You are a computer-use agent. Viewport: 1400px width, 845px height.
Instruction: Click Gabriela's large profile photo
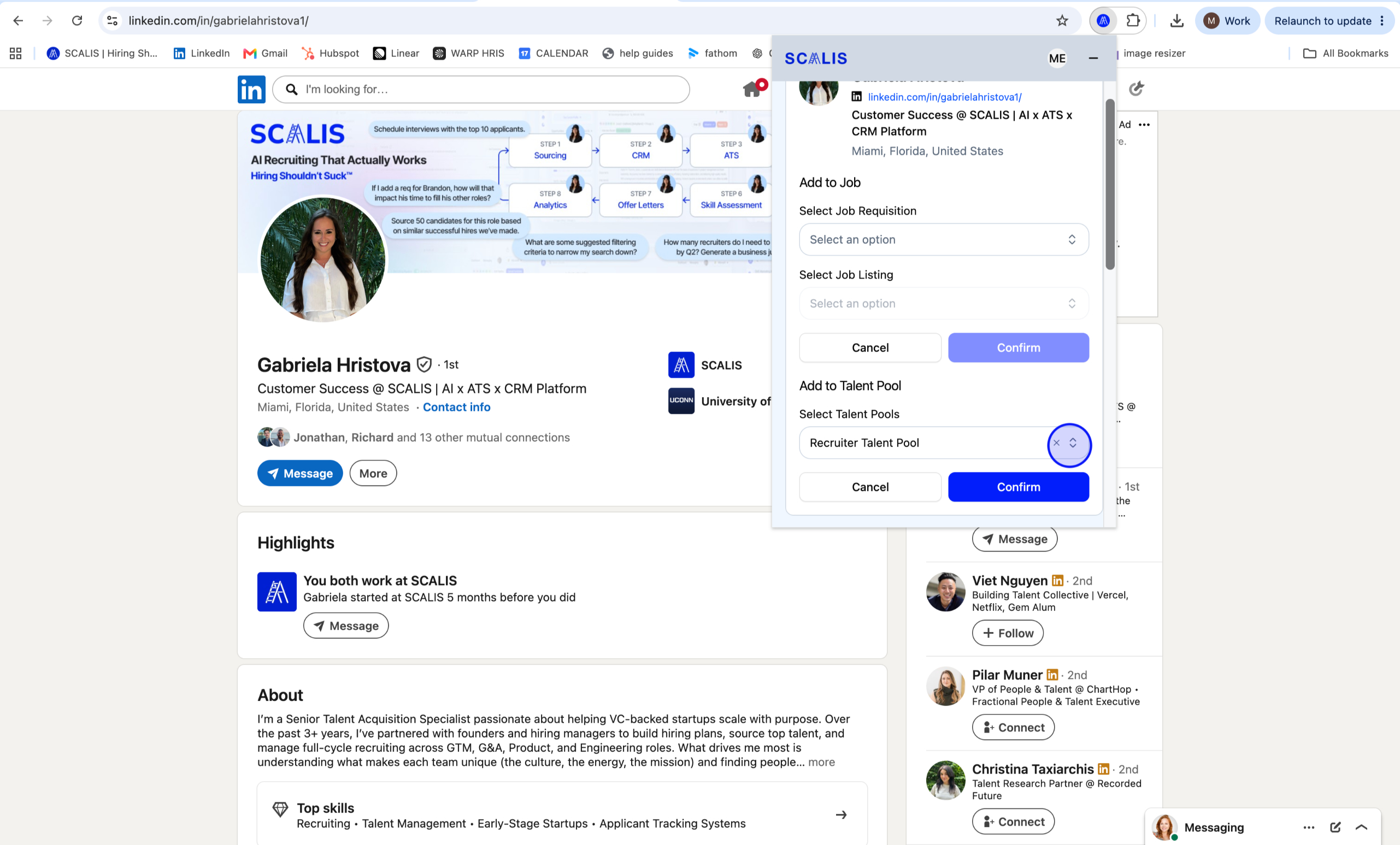click(323, 259)
